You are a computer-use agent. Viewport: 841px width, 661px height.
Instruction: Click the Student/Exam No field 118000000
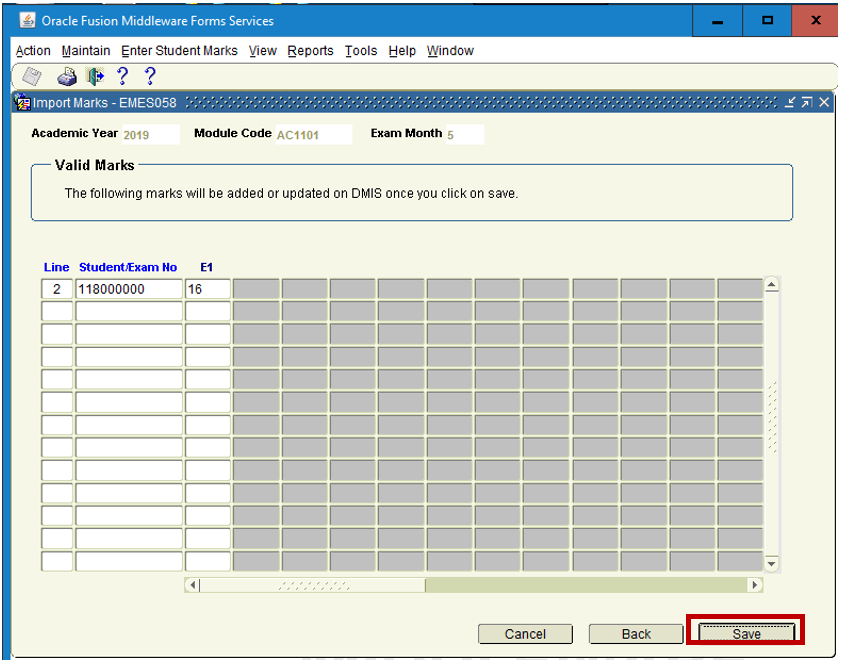coord(129,289)
